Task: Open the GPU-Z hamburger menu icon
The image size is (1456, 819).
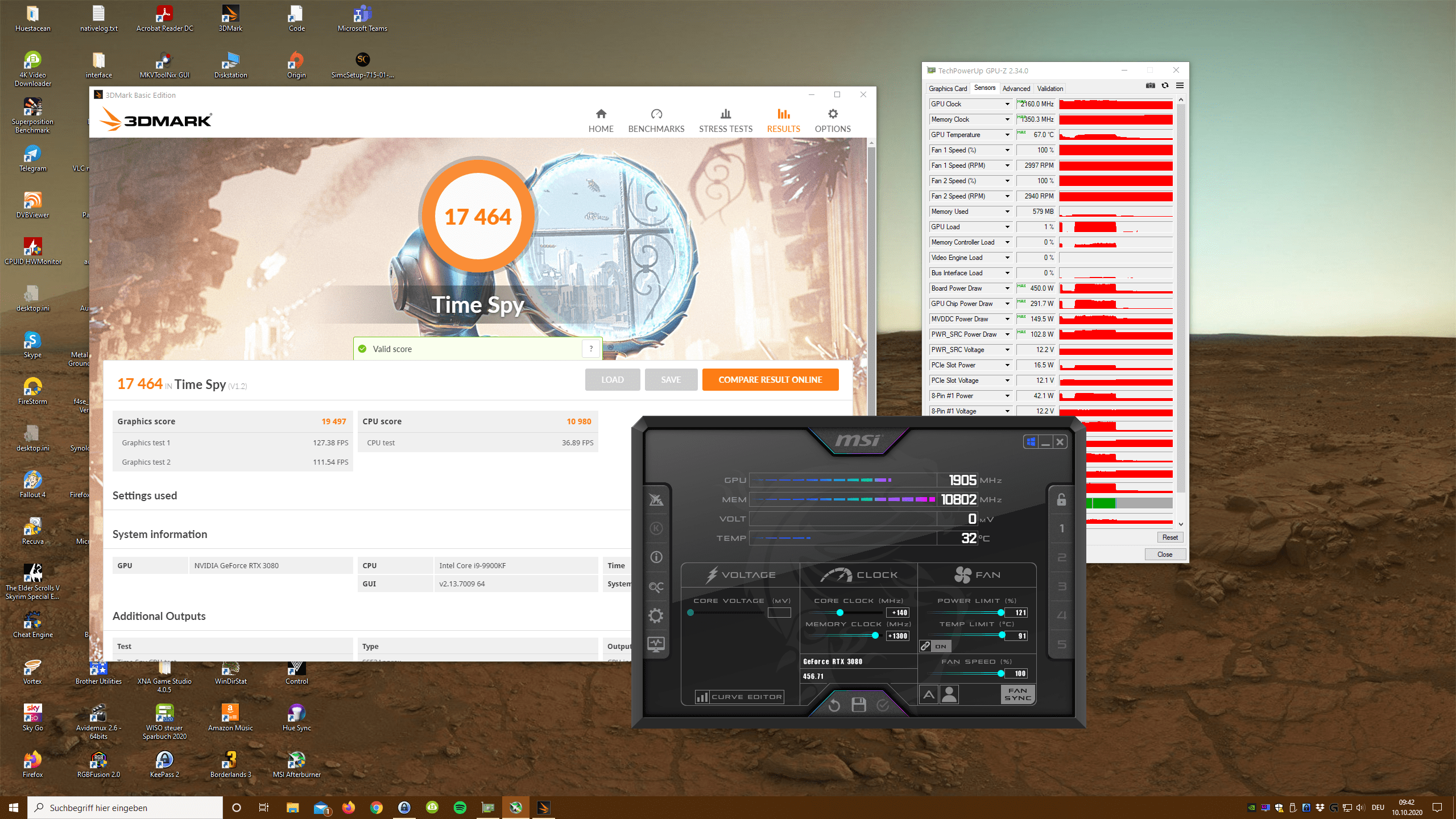Action: click(x=1180, y=86)
